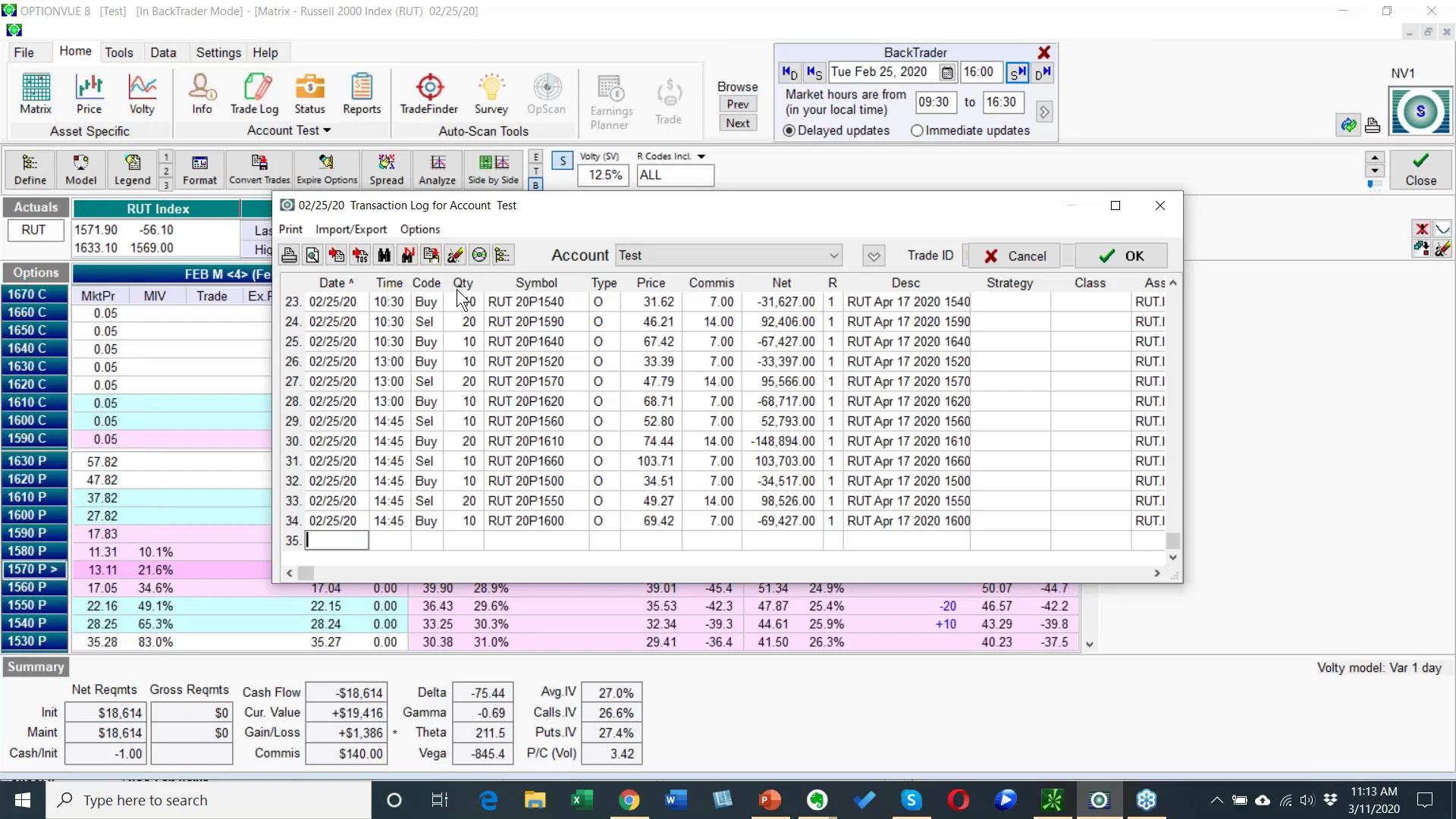This screenshot has width=1456, height=819.
Task: Open the File menu
Action: coord(24,52)
